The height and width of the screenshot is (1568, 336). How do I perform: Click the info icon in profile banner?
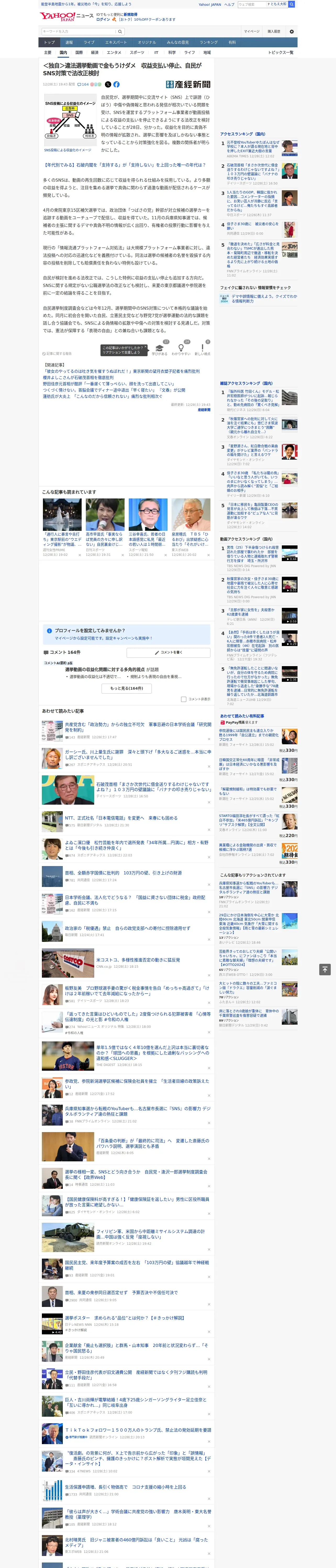(49, 631)
